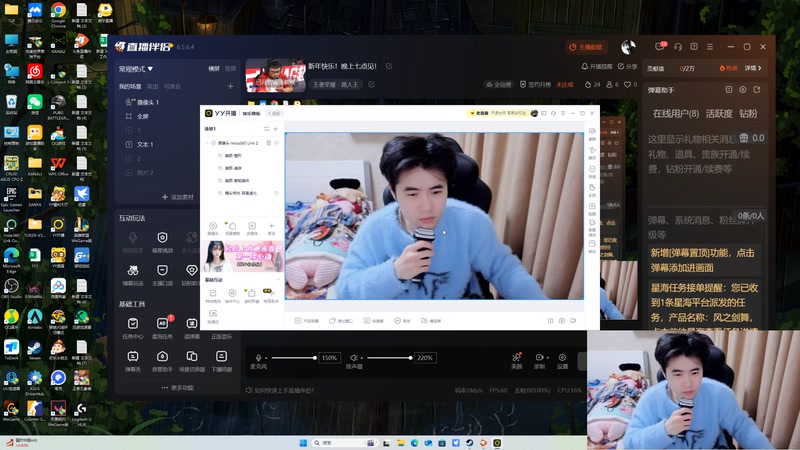Open customer service headset icon

(x=678, y=46)
